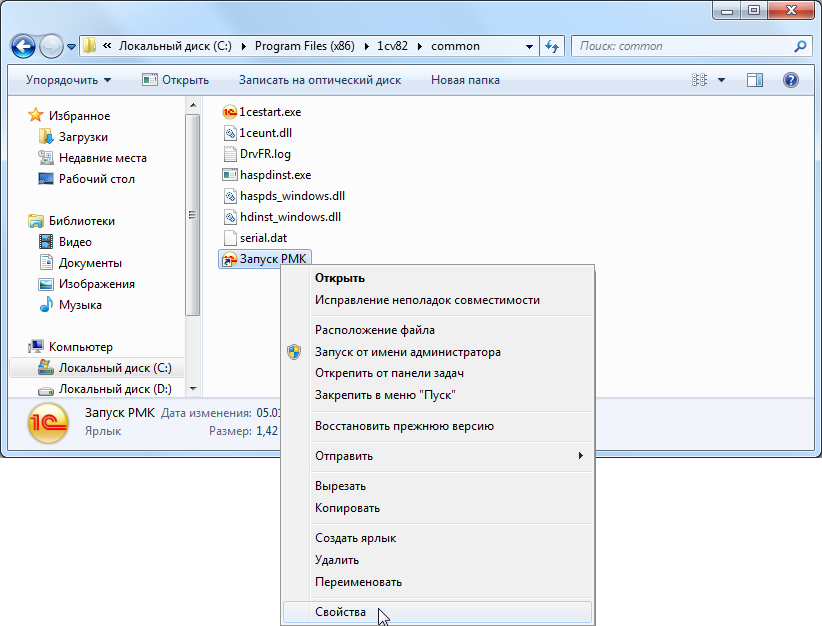
Task: Open address bar history dropdown
Action: 528,46
